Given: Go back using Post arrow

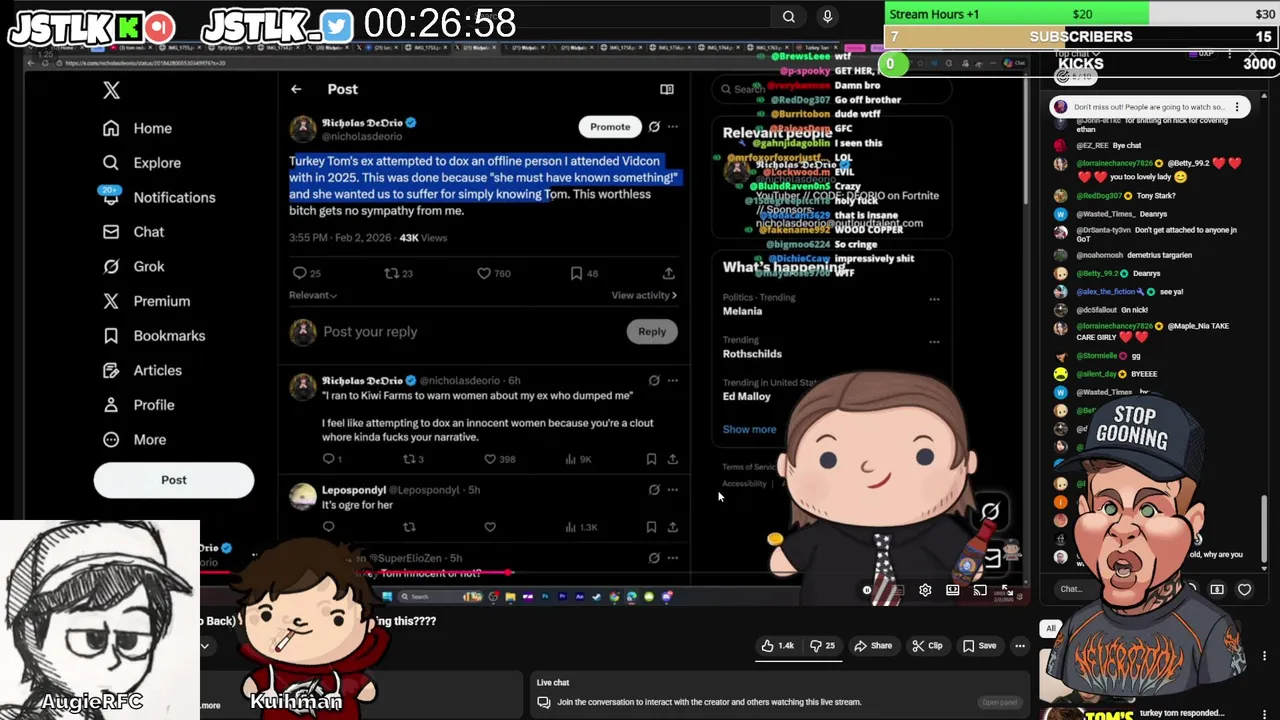Looking at the screenshot, I should coord(296,89).
